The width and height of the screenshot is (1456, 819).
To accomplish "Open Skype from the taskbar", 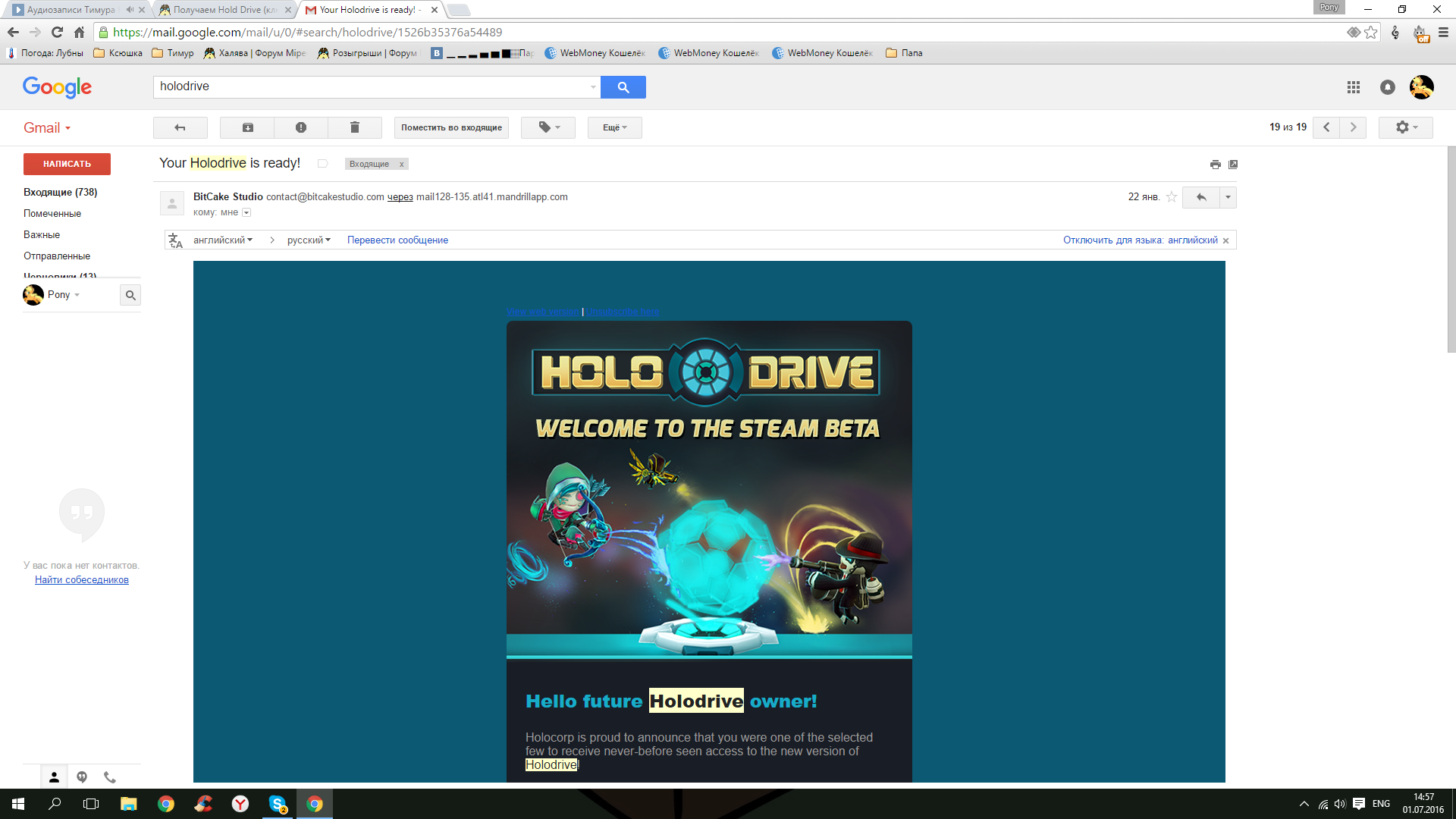I will (x=278, y=804).
